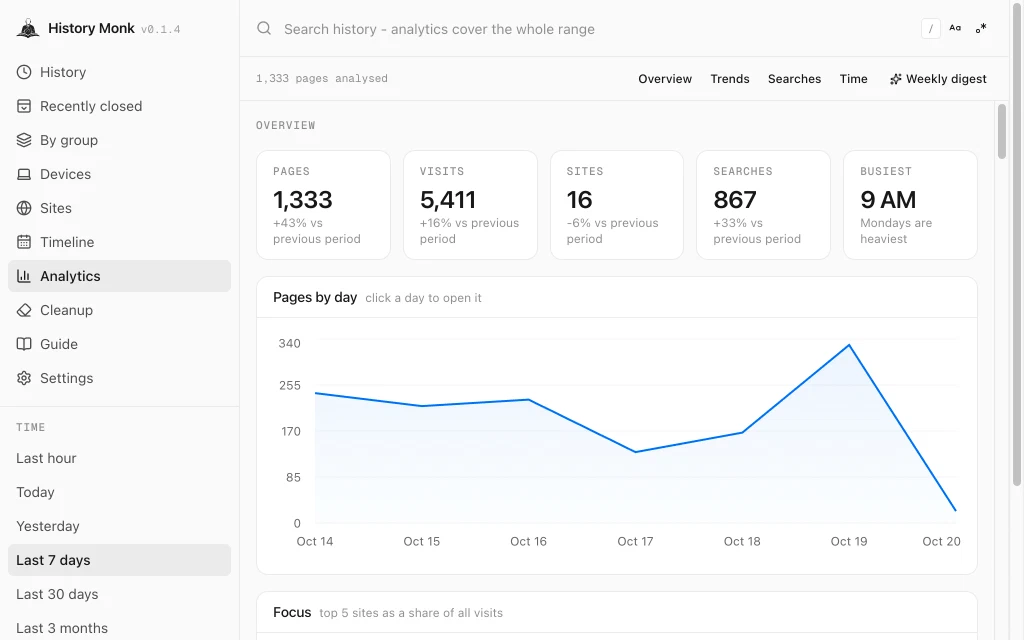Viewport: 1024px width, 640px height.
Task: Open the Timeline section
Action: (120, 242)
